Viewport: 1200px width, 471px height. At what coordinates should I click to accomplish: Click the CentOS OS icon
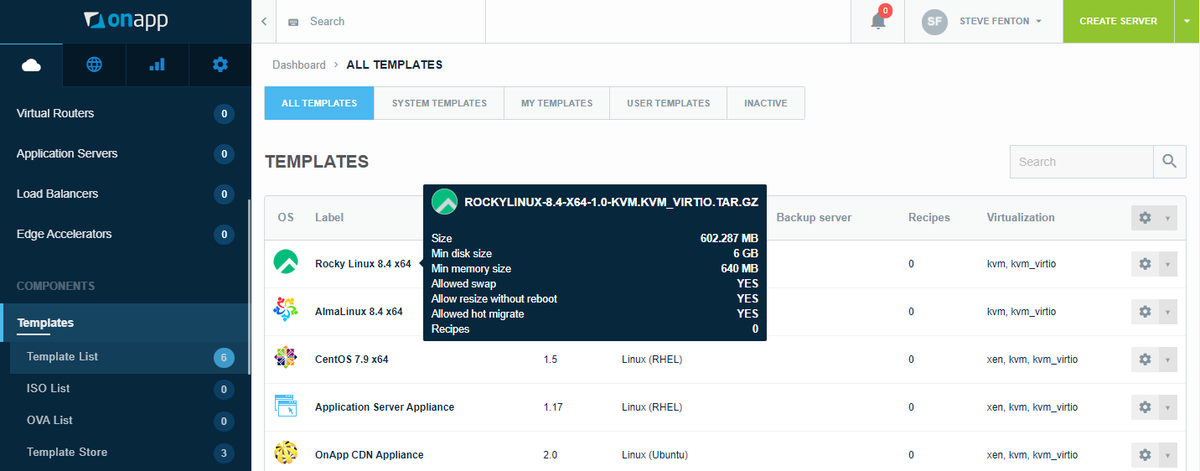point(285,358)
